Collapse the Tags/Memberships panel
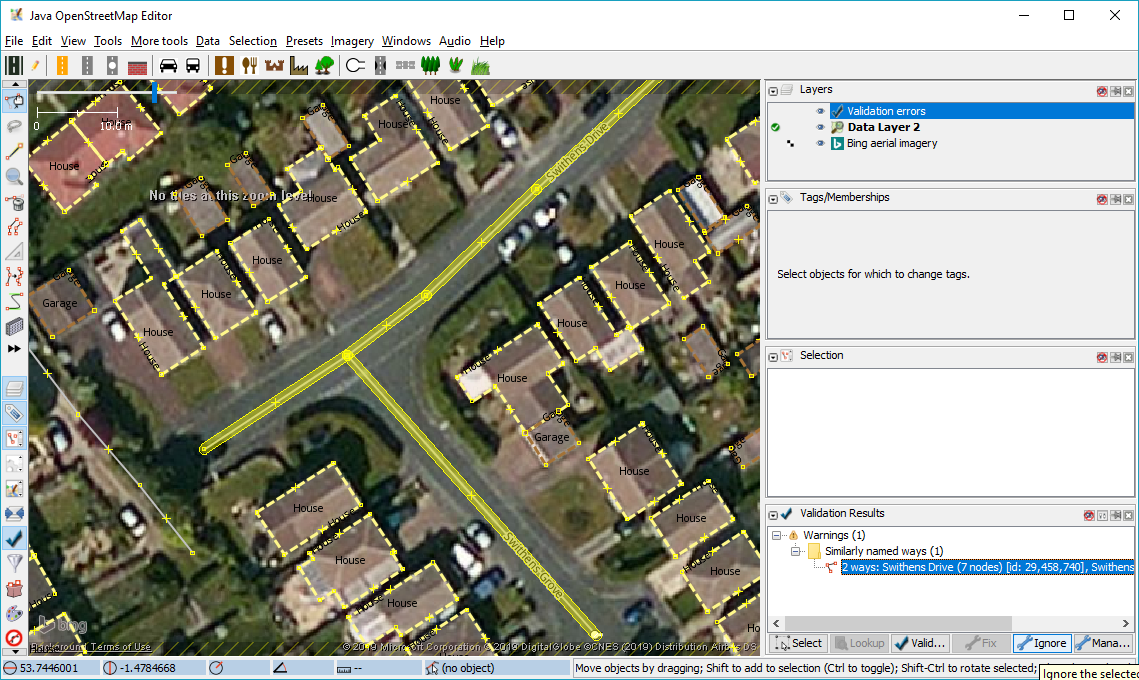This screenshot has height=680, width=1139. pos(773,198)
